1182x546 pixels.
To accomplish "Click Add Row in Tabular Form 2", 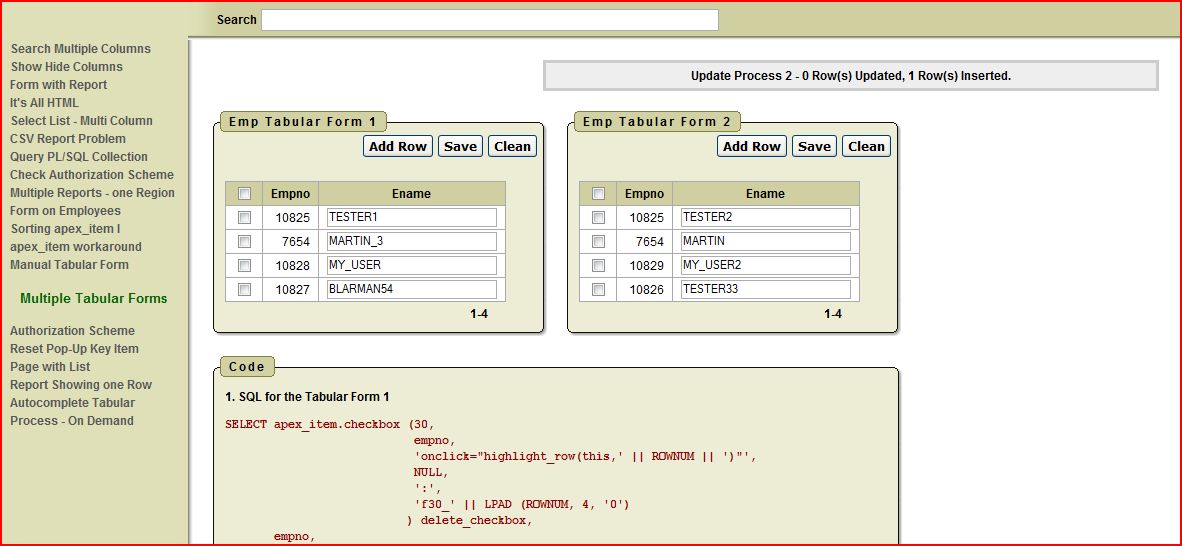I will [x=752, y=146].
